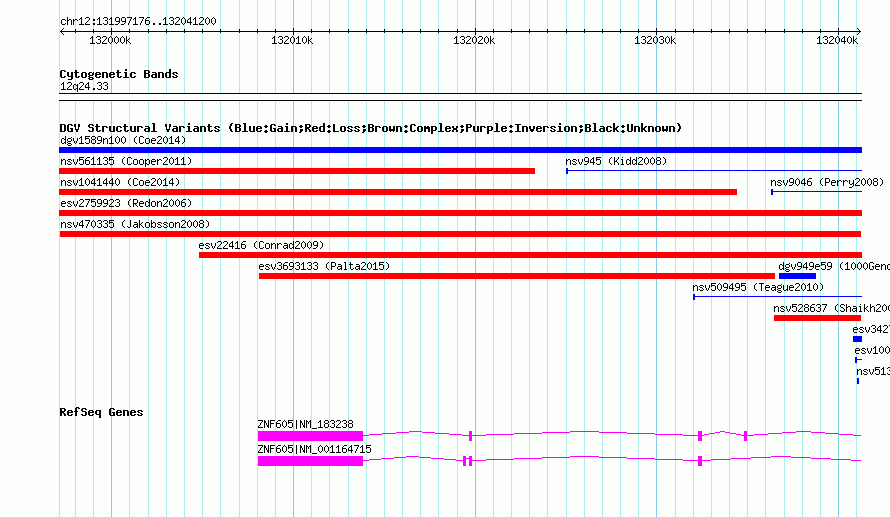Click the ZNF605|NM_001164715 large exon block
890x517 pixels.
pos(310,461)
